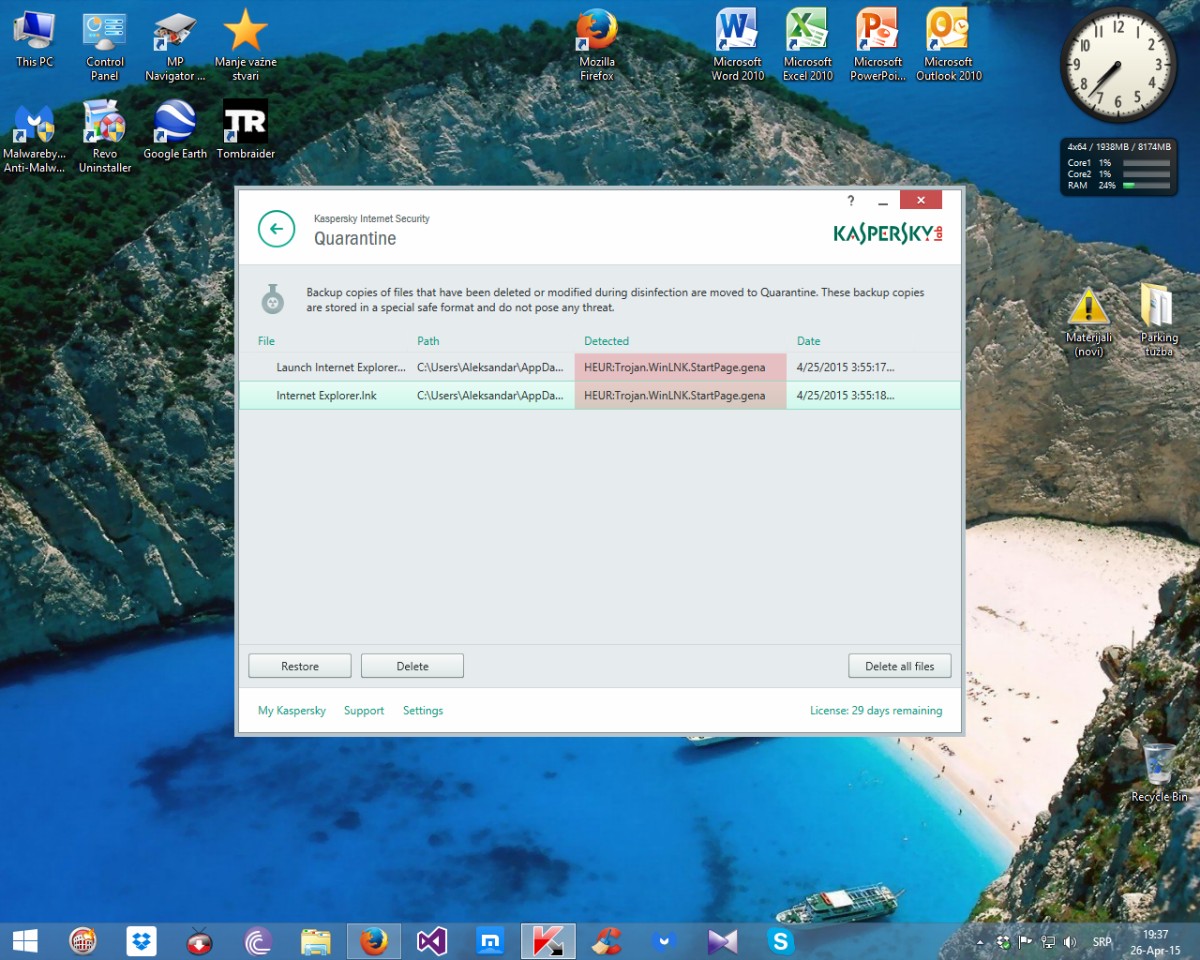Sort by the Detected column header
The height and width of the screenshot is (960, 1200).
tap(607, 341)
